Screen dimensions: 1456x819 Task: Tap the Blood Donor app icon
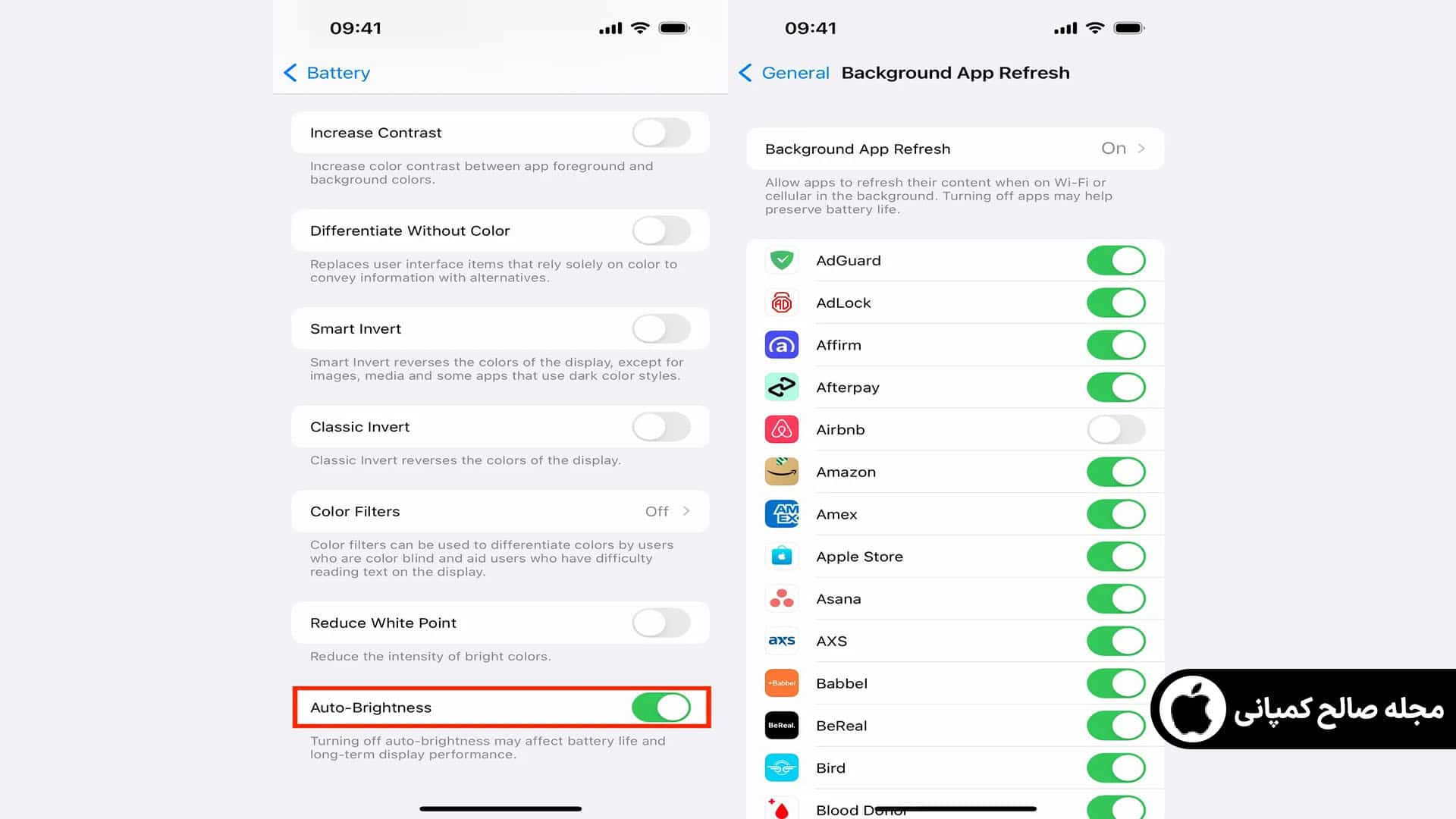coord(782,808)
